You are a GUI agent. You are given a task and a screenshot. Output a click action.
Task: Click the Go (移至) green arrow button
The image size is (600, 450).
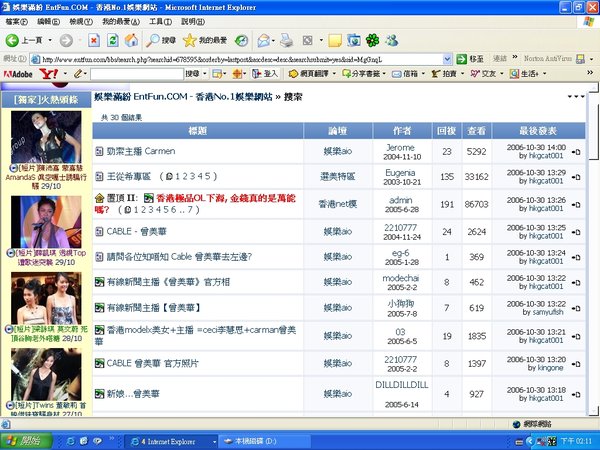coord(470,59)
